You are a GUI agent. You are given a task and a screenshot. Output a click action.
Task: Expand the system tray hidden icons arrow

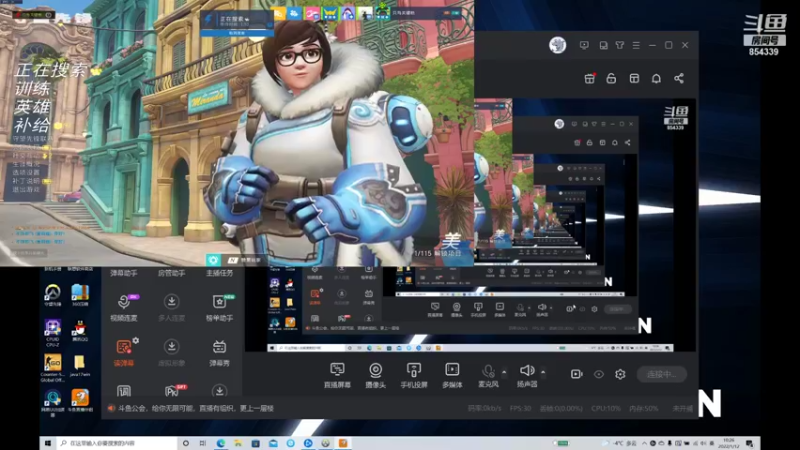(644, 443)
